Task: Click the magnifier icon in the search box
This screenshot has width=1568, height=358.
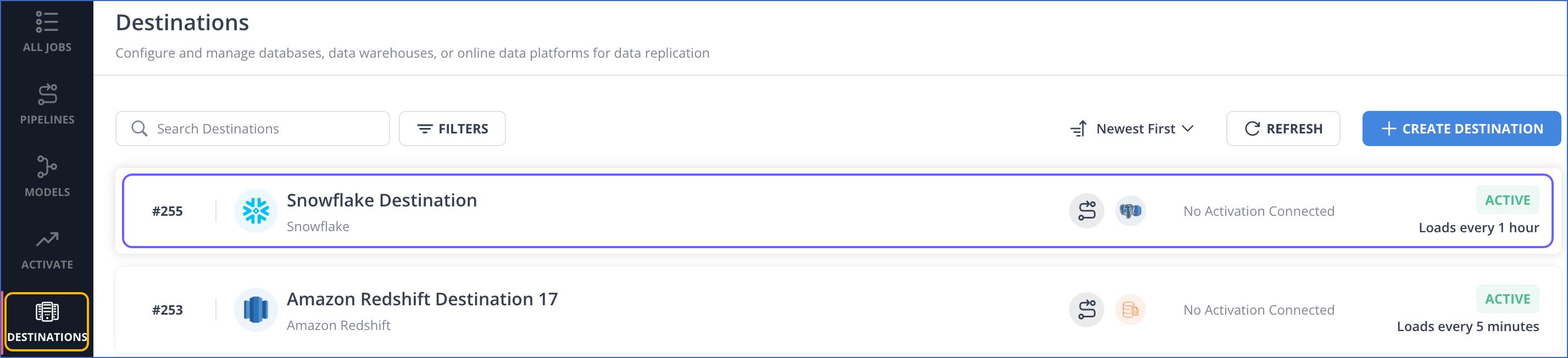Action: 140,128
